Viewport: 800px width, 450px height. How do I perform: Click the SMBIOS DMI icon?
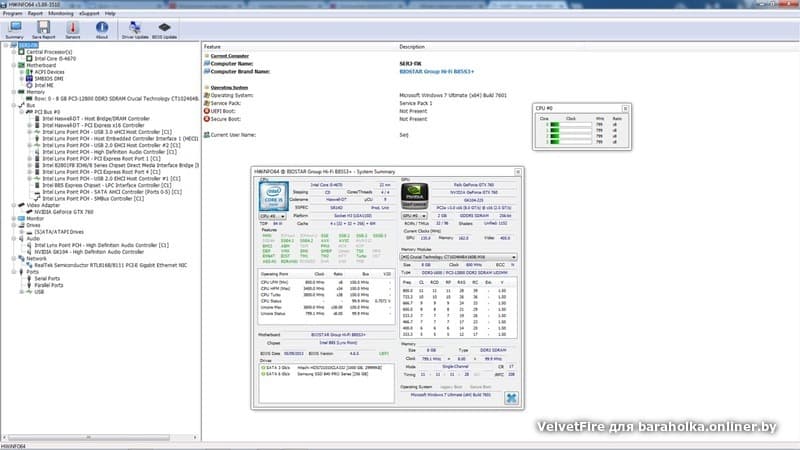(x=29, y=79)
